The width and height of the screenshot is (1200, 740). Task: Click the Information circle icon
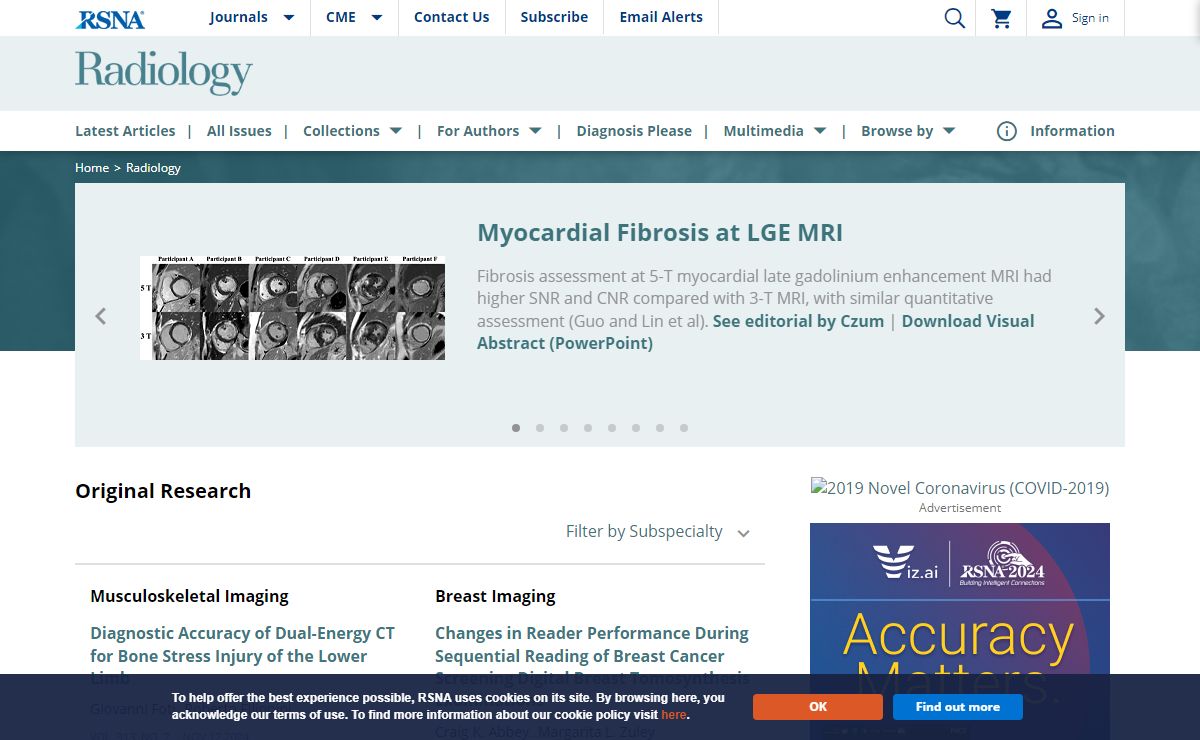(x=1007, y=131)
